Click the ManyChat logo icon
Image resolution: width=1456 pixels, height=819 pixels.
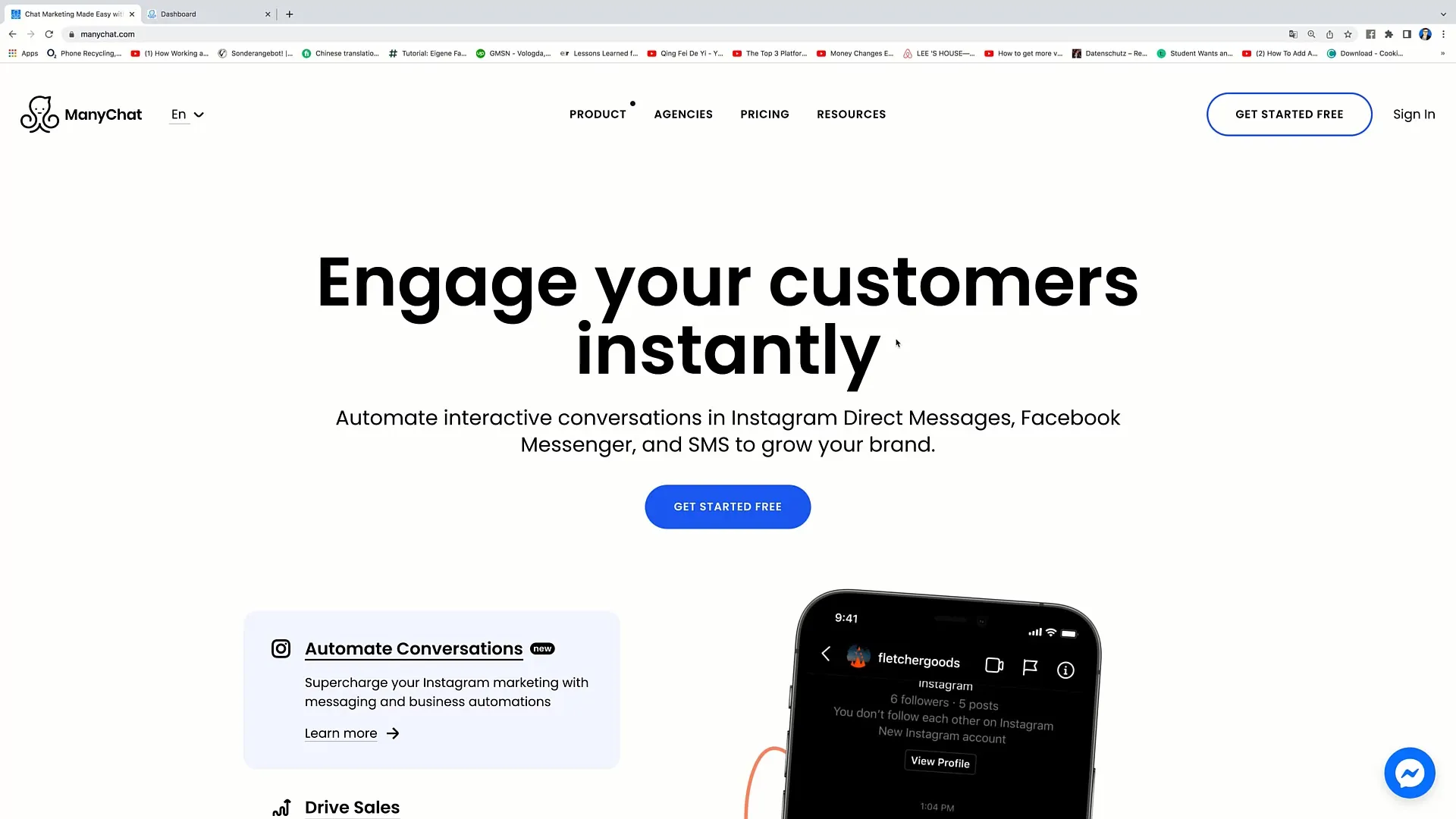coord(39,113)
